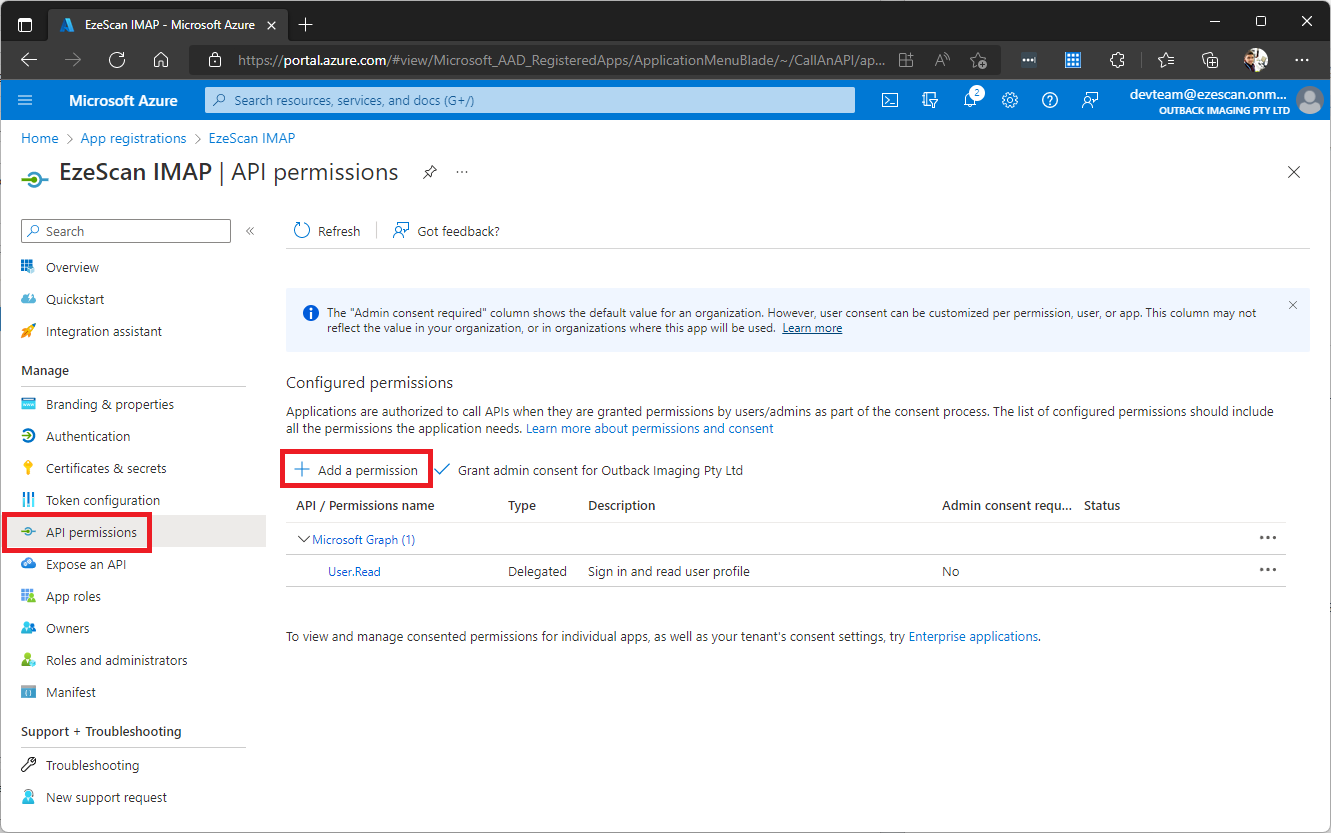Viewport: 1331px width, 833px height.
Task: Collapse the Microsoft Graph permissions group
Action: pyautogui.click(x=304, y=539)
